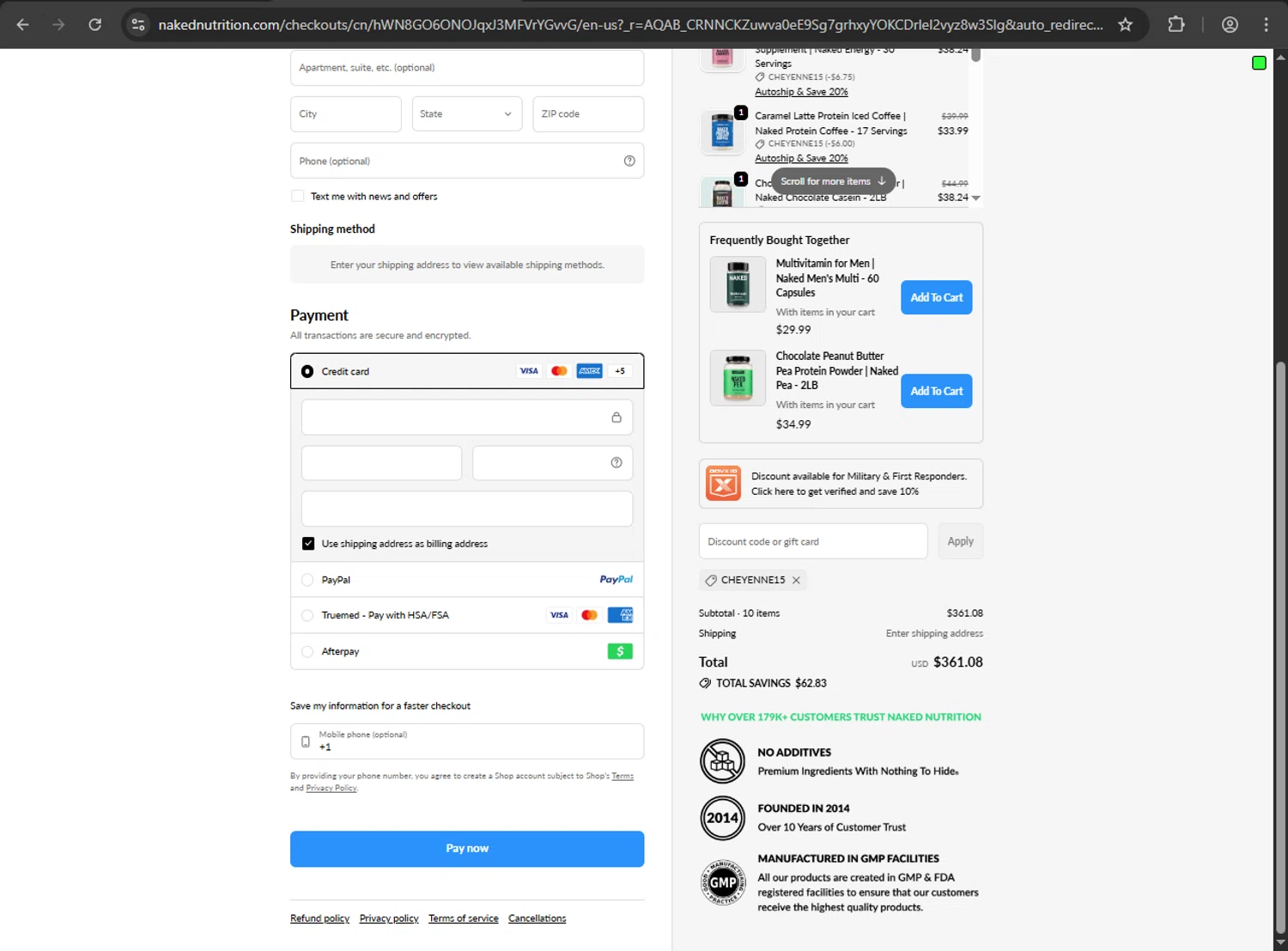1288x951 pixels.
Task: Click the security code help icon
Action: coord(617,463)
